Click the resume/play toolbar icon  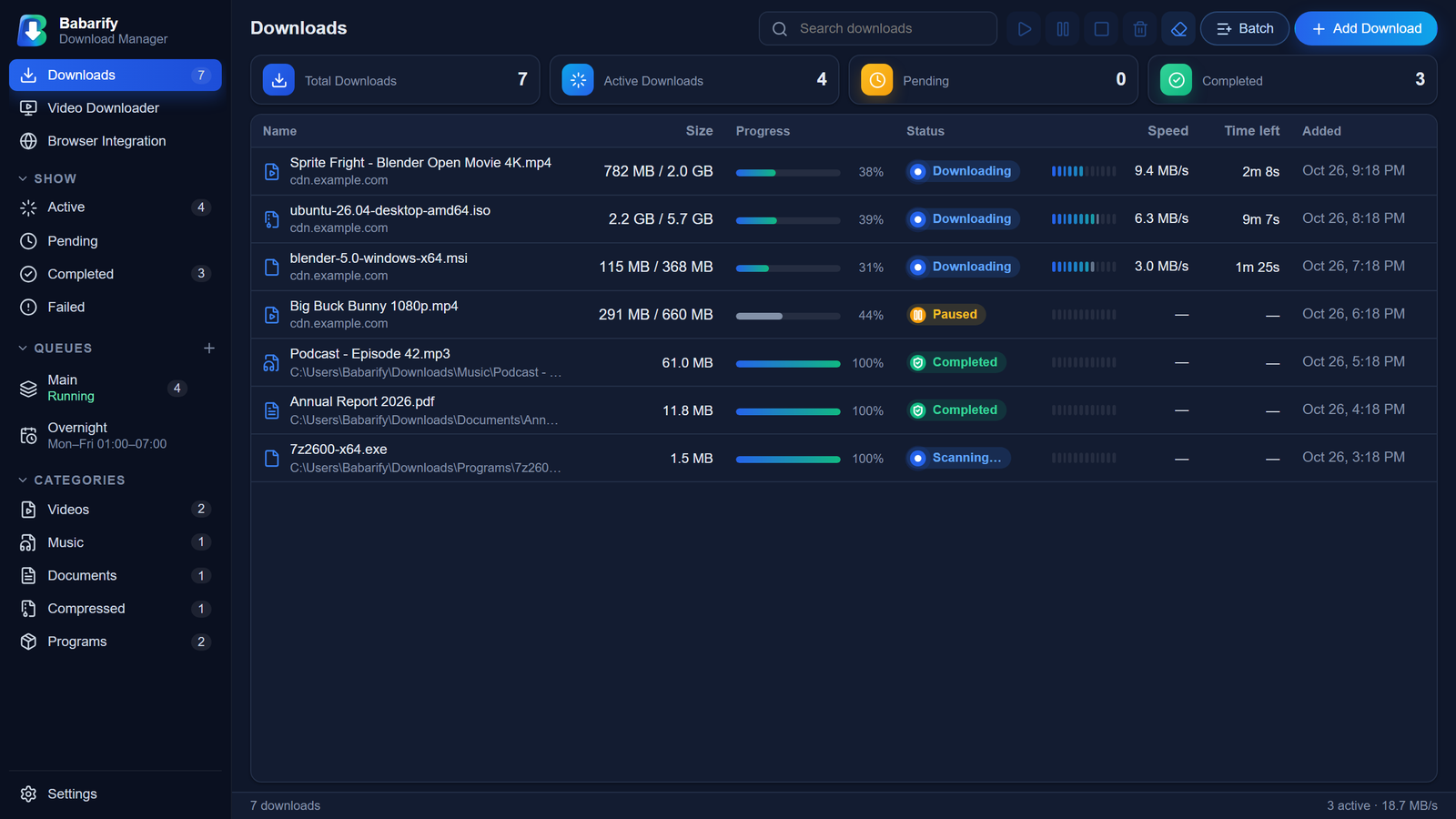(1025, 28)
